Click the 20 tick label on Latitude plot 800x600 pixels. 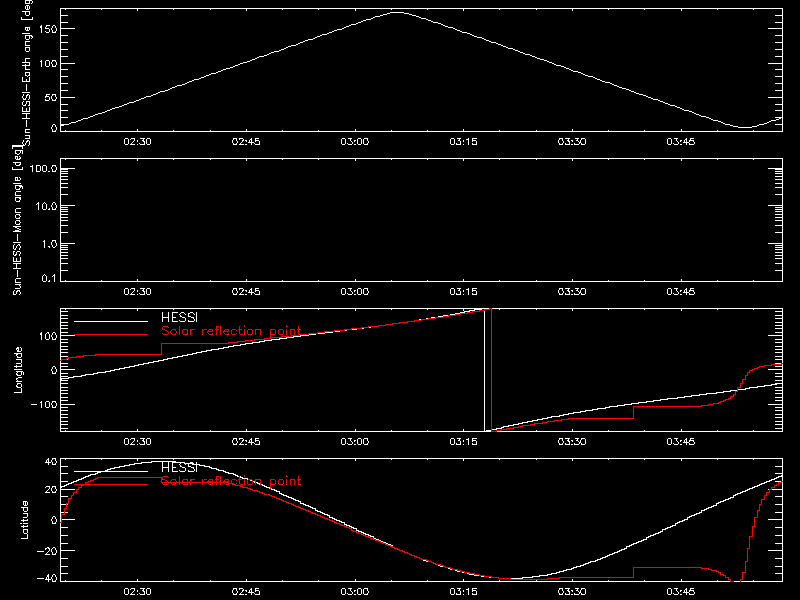[x=51, y=490]
